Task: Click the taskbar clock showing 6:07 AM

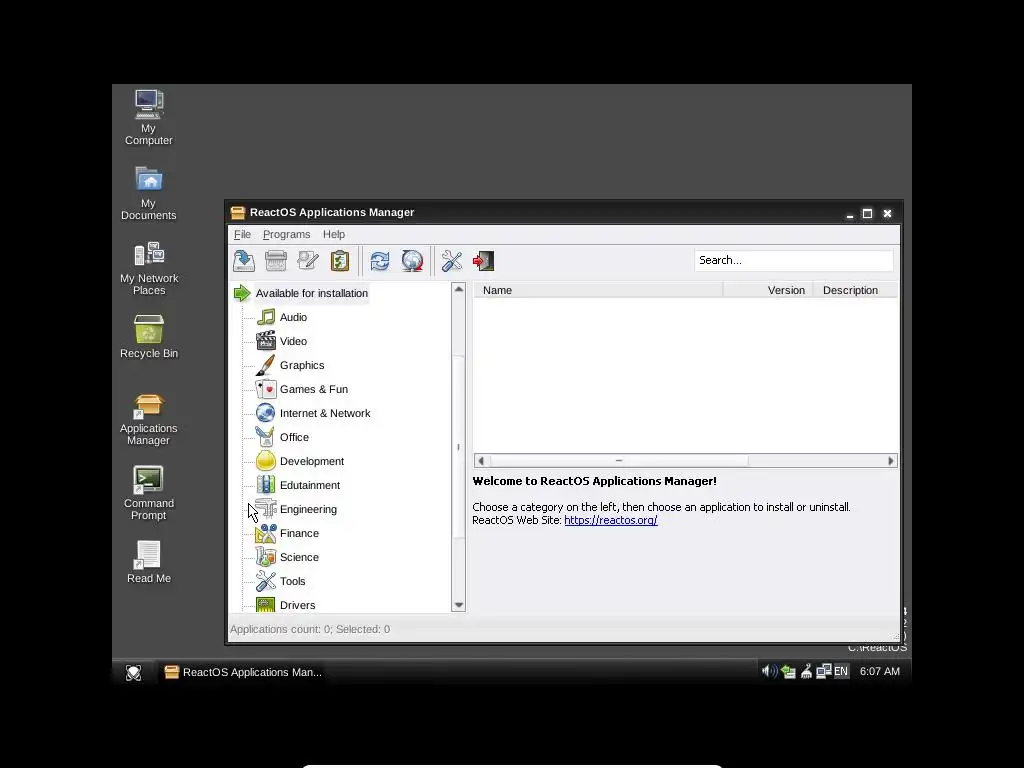Action: tap(879, 671)
